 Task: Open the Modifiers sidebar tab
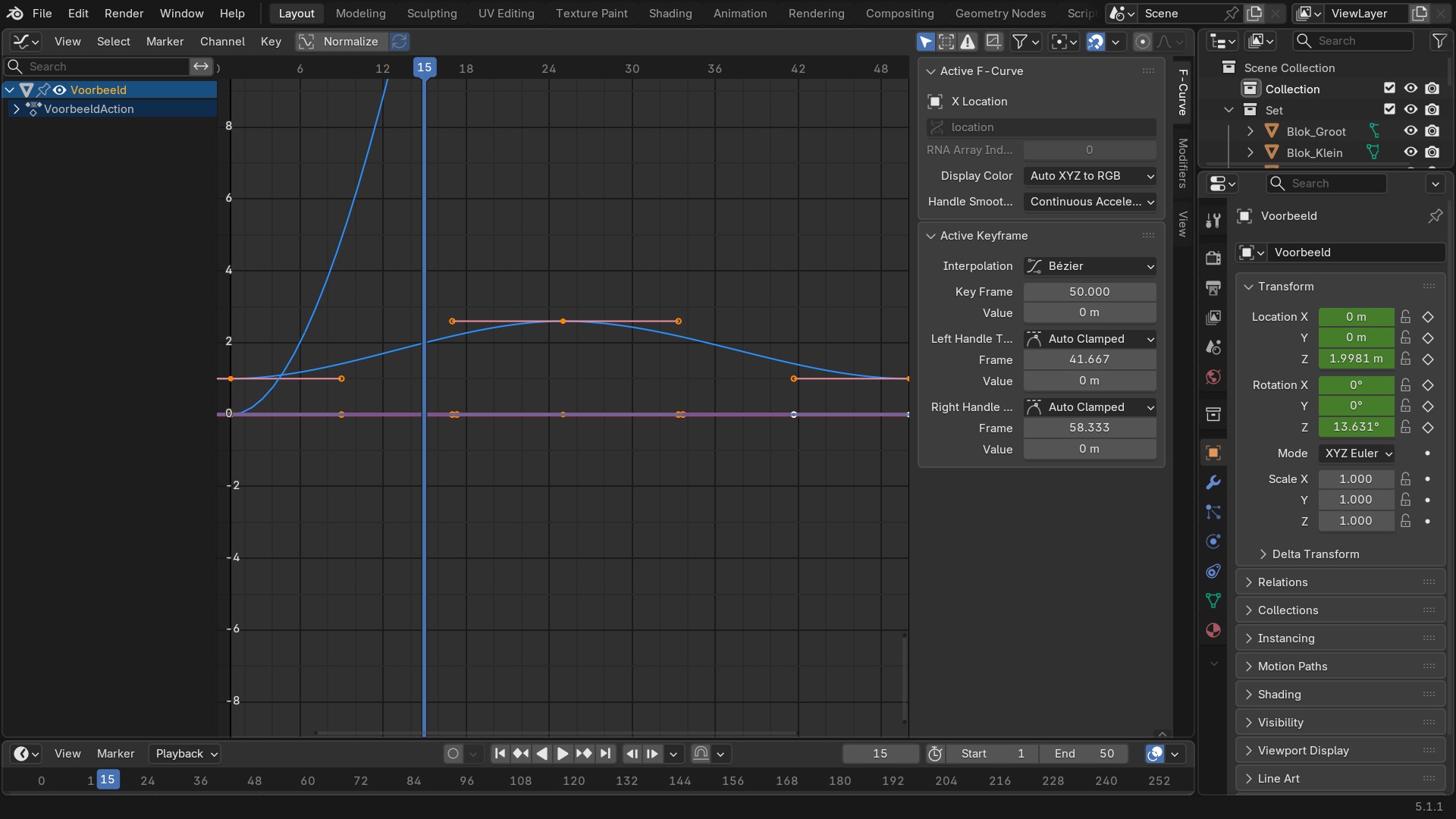tap(1182, 162)
